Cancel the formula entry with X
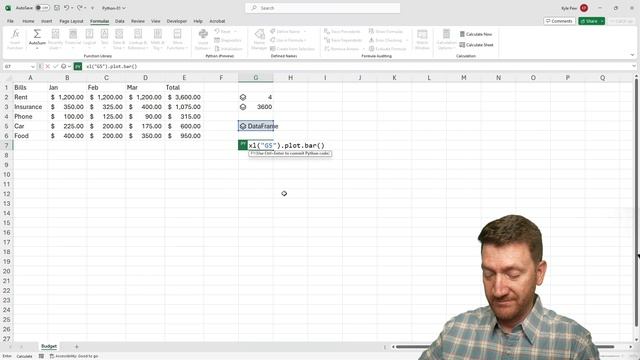Image resolution: width=640 pixels, height=360 pixels. (x=47, y=66)
